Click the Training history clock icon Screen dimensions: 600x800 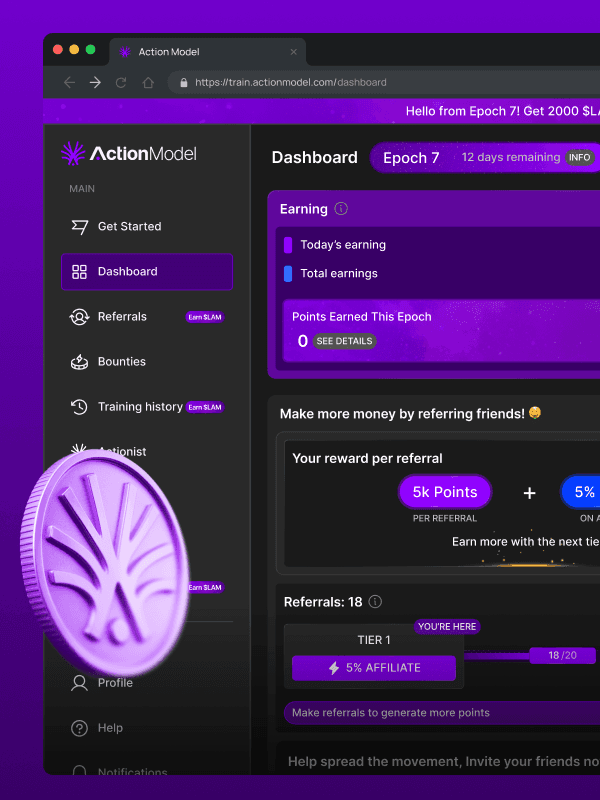pos(79,407)
